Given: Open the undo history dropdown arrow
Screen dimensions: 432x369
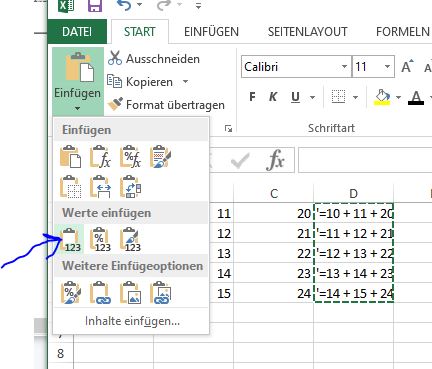Looking at the screenshot, I should (x=139, y=5).
